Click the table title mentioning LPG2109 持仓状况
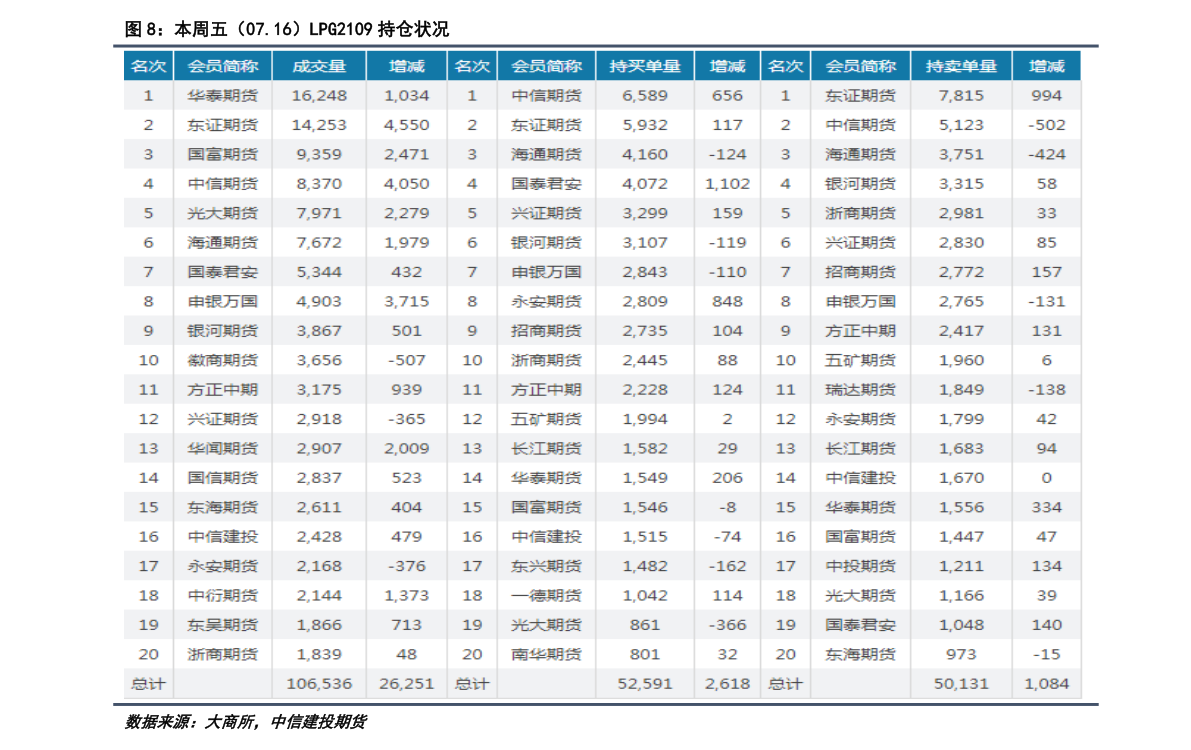Screen dimensions: 1191x750 click(286, 29)
